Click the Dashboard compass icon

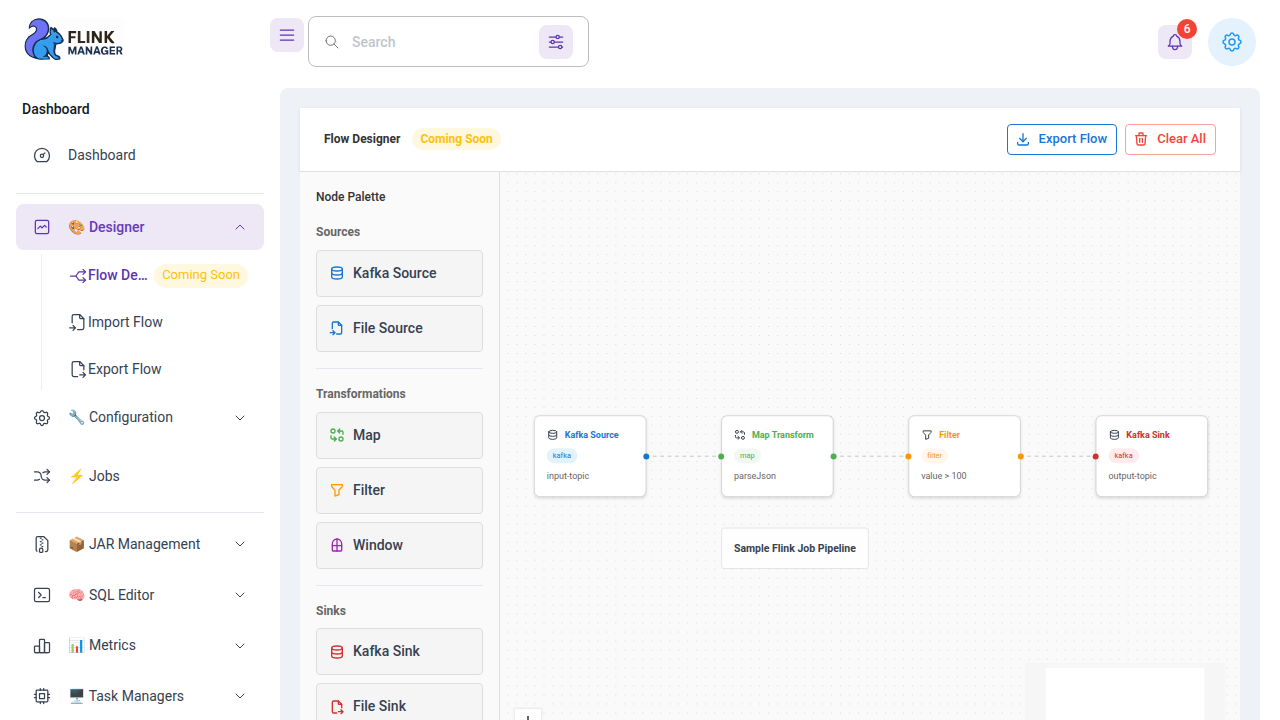pos(42,155)
